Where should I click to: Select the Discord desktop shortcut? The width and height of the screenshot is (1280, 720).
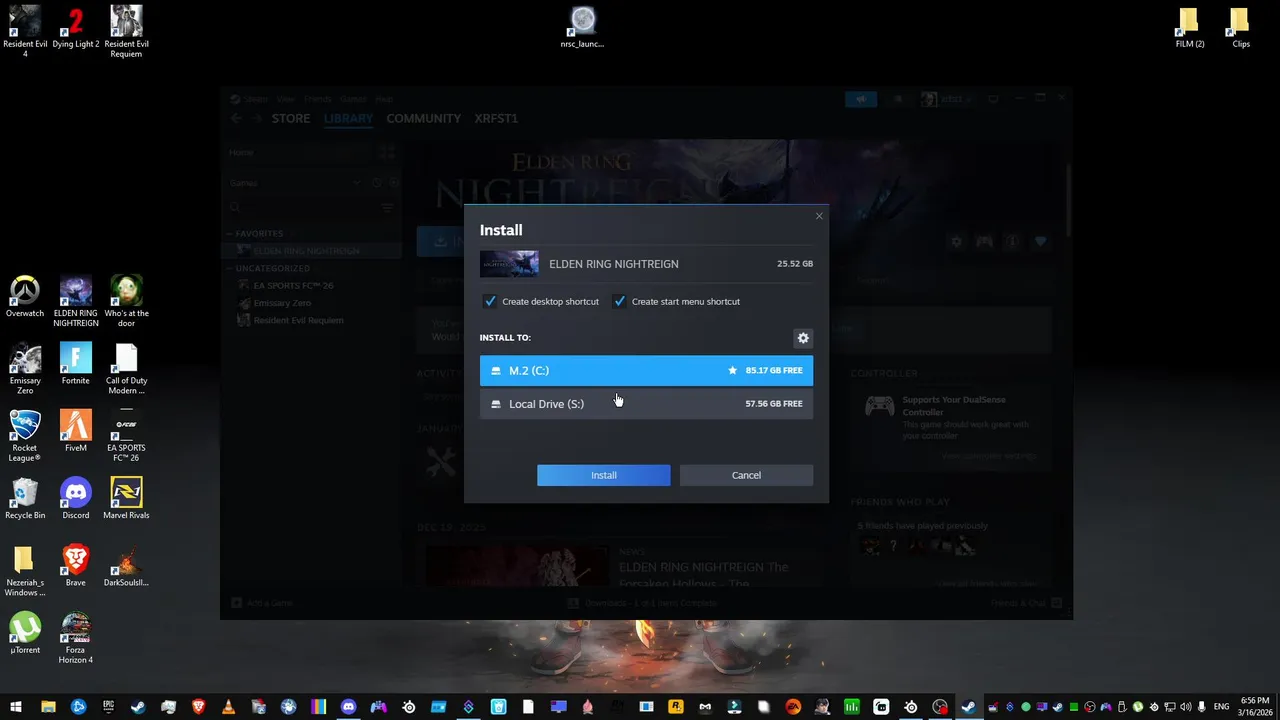pyautogui.click(x=76, y=498)
